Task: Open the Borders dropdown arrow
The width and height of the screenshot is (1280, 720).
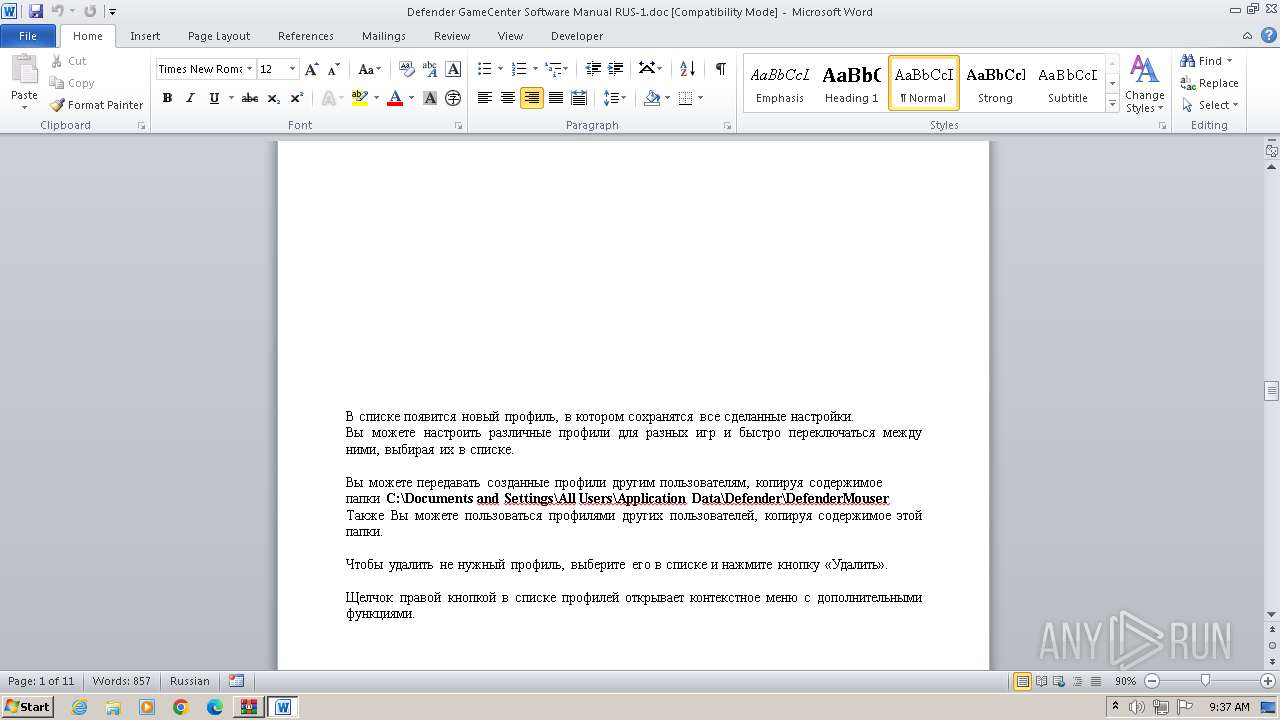Action: click(700, 98)
